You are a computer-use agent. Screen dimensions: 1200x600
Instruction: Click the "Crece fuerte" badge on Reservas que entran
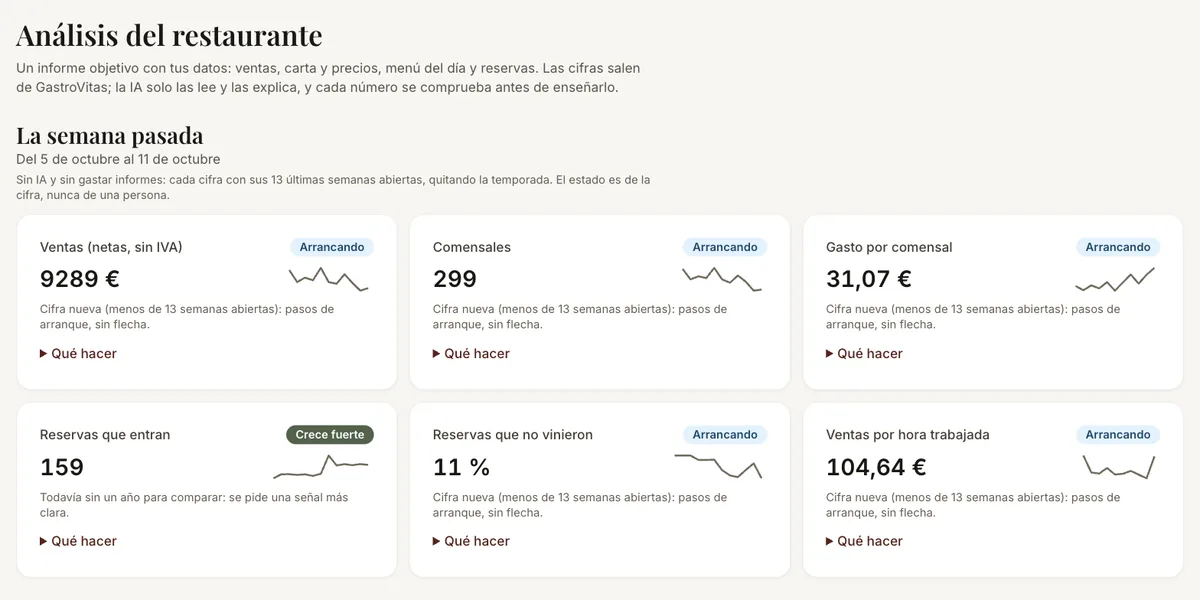pos(330,435)
